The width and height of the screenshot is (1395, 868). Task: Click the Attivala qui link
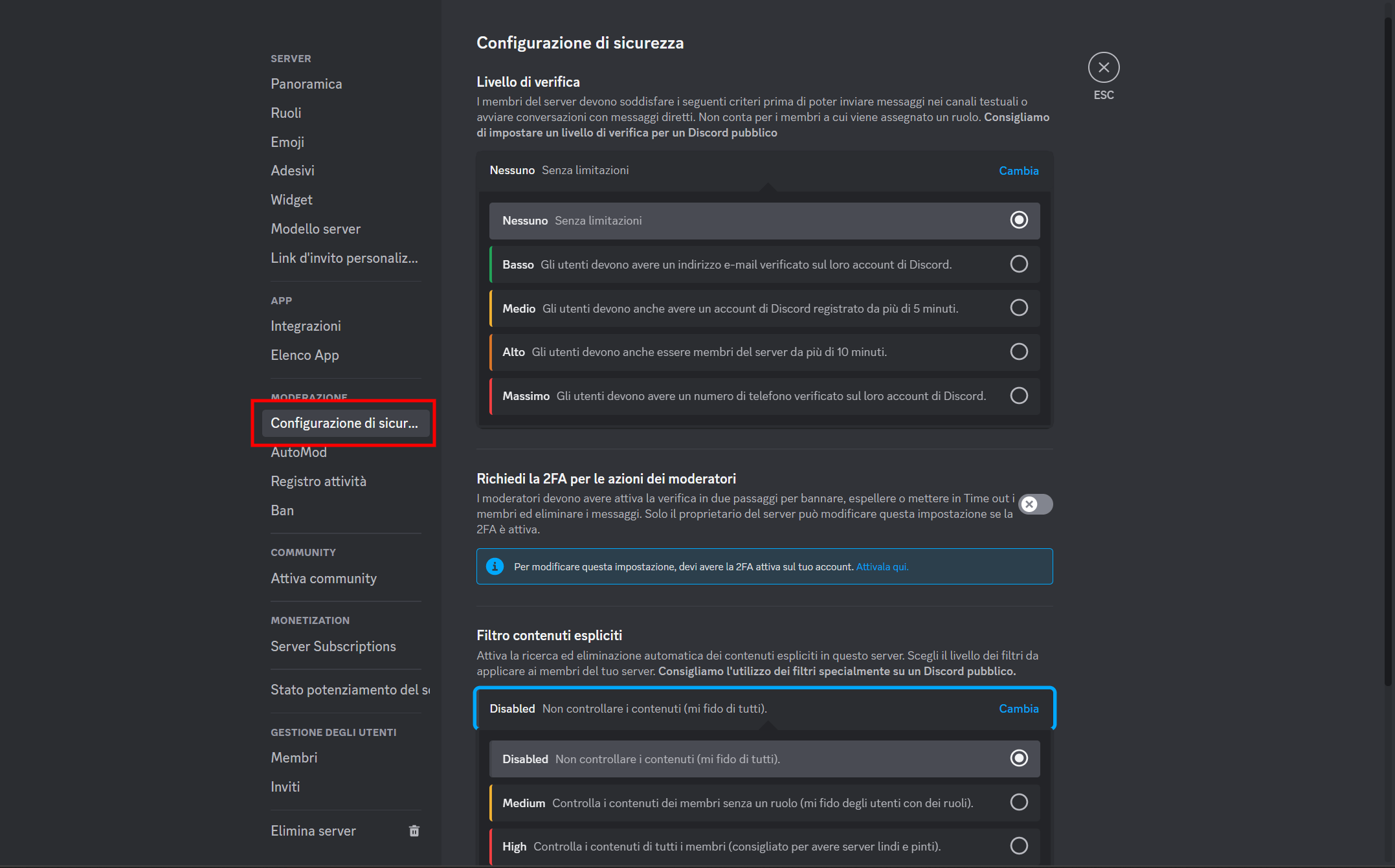882,566
